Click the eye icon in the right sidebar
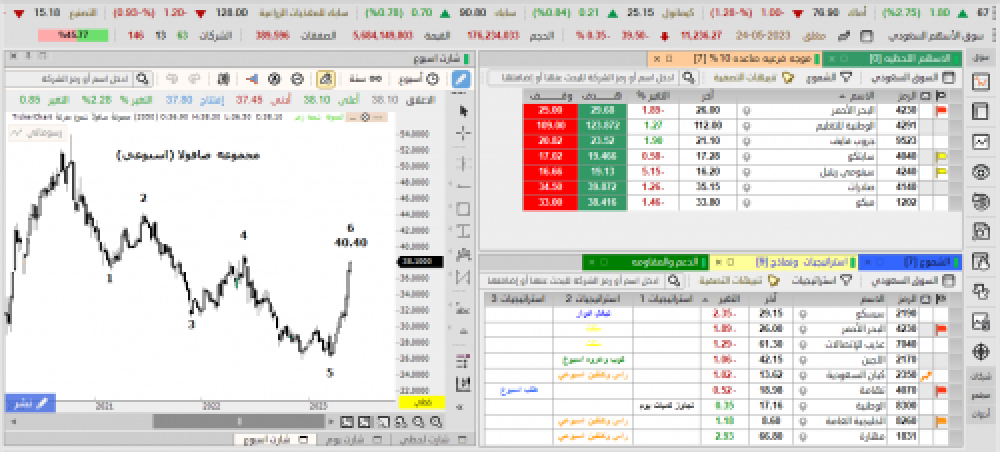The height and width of the screenshot is (452, 1000). click(x=982, y=171)
